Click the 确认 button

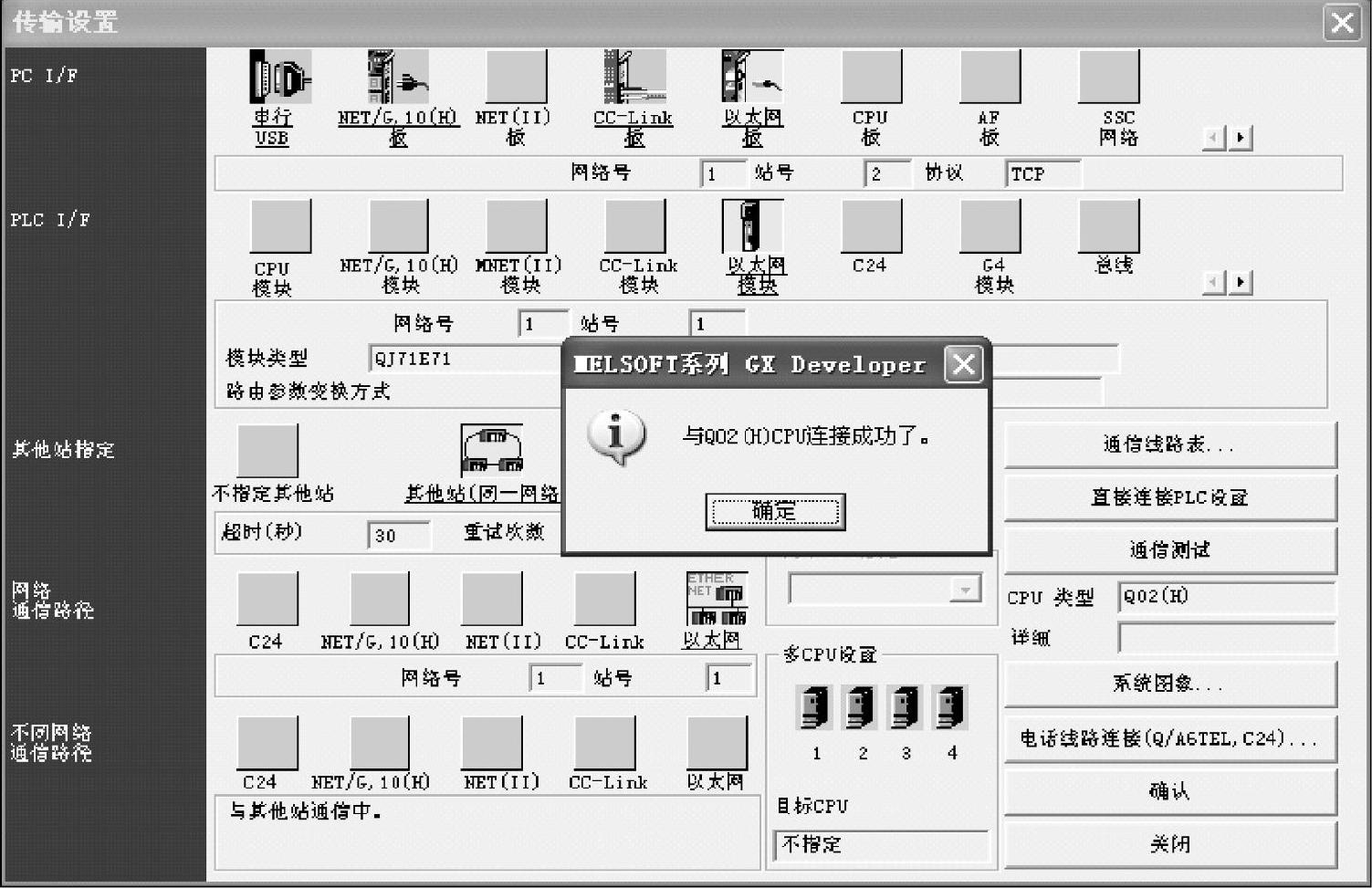click(1170, 791)
